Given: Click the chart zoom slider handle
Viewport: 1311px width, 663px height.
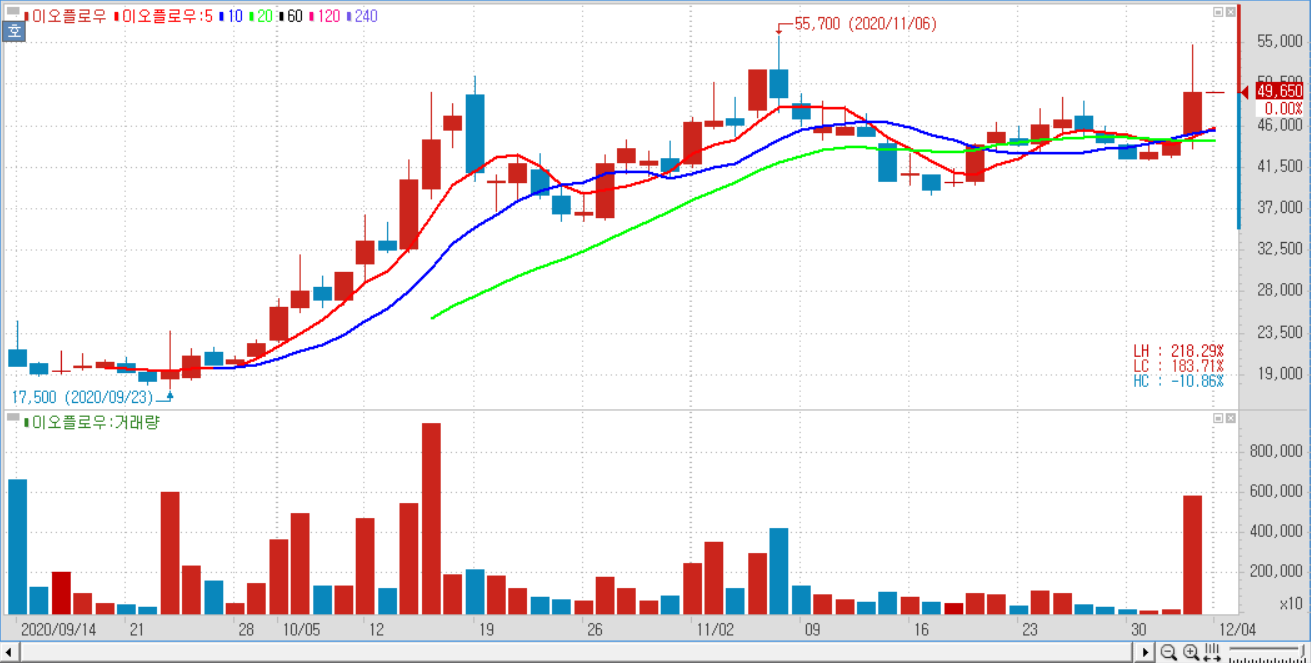Looking at the screenshot, I should 1300,653.
